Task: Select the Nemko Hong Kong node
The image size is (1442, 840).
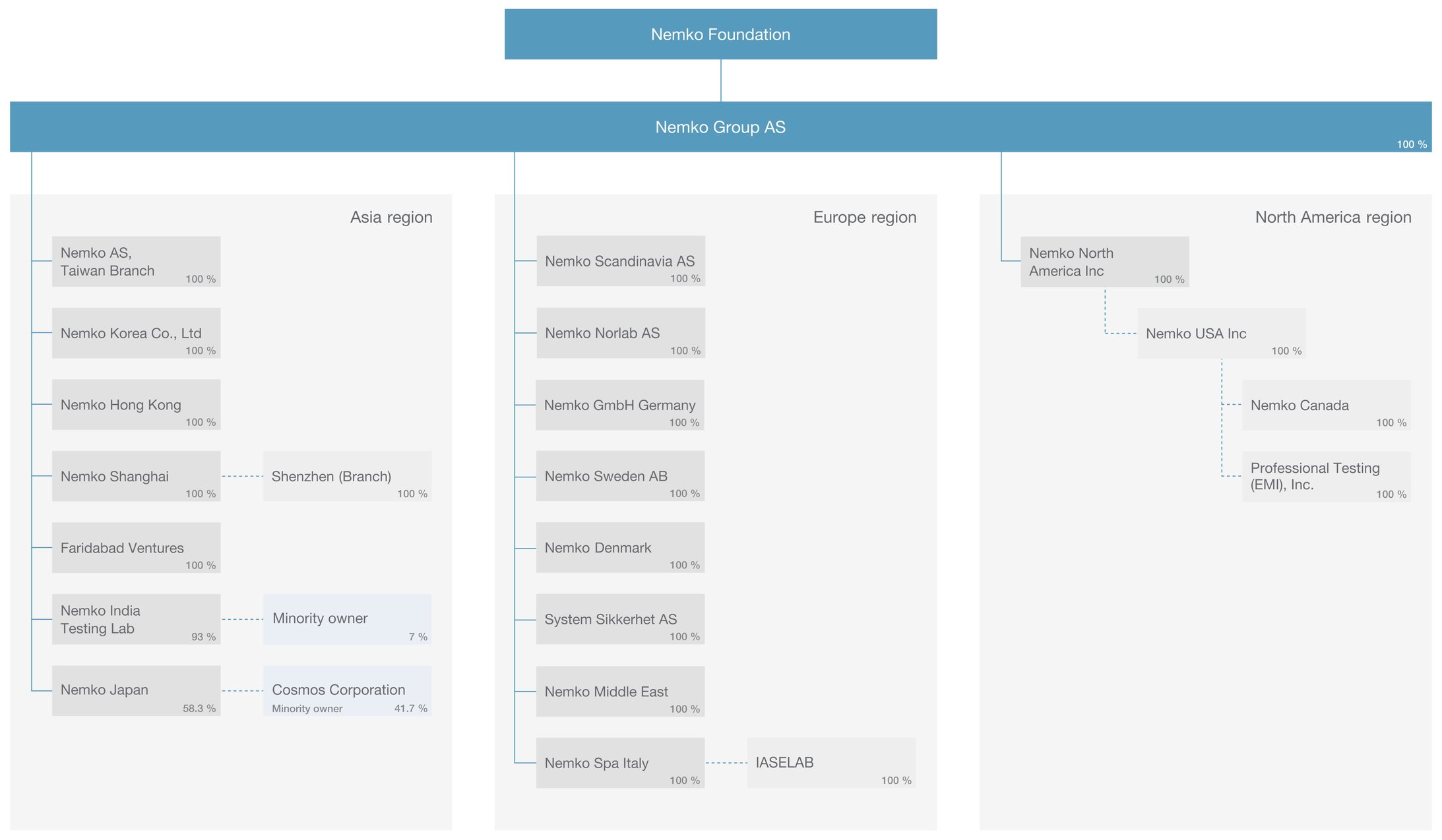Action: click(136, 405)
